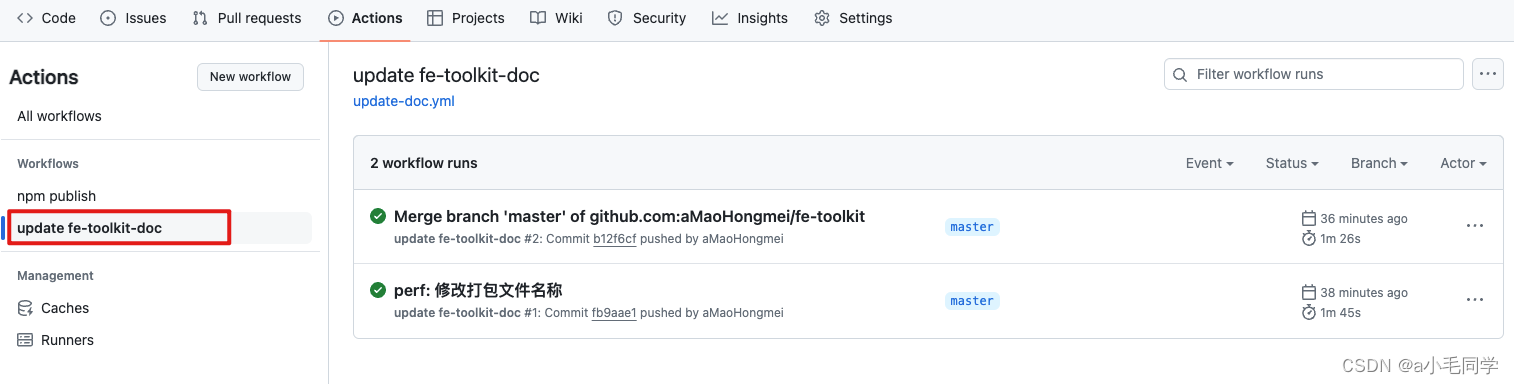The width and height of the screenshot is (1514, 384).
Task: Select the npm publish workflow
Action: point(57,196)
